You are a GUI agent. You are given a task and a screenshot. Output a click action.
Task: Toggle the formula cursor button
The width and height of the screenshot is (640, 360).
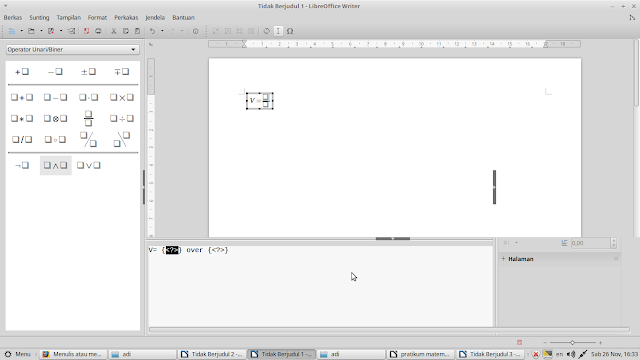click(278, 31)
